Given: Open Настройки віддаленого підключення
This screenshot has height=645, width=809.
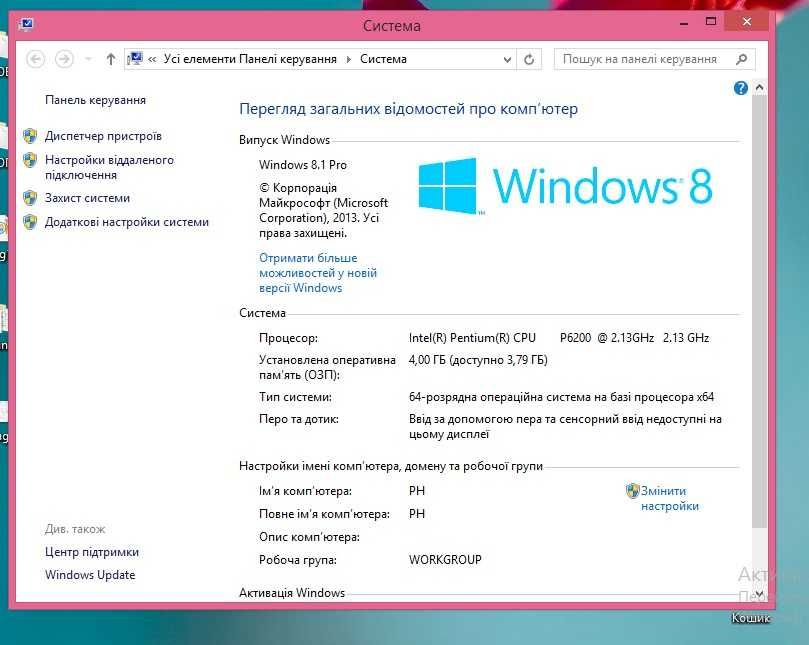Looking at the screenshot, I should pyautogui.click(x=109, y=167).
